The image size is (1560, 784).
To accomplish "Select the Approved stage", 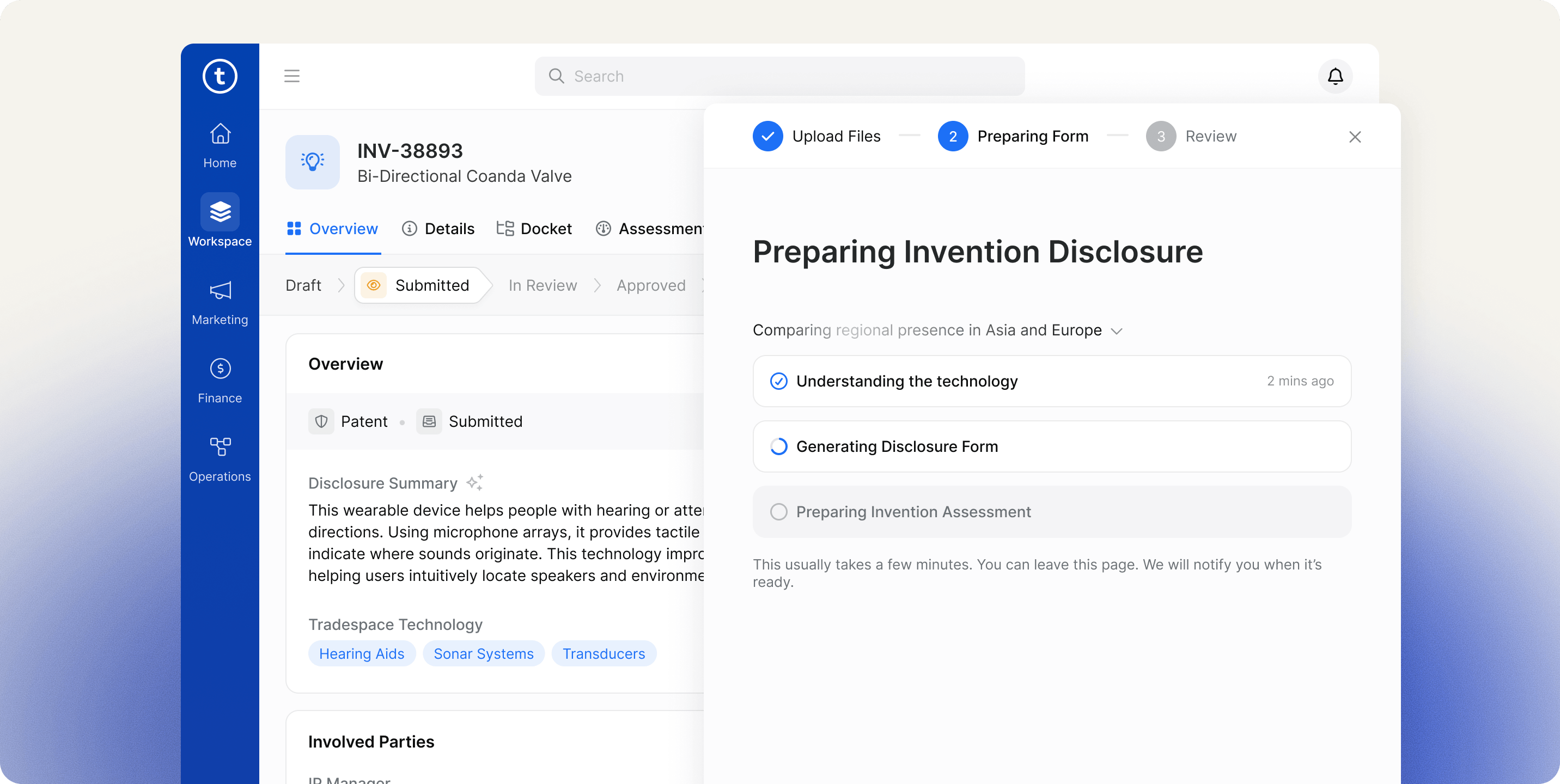I will [651, 285].
